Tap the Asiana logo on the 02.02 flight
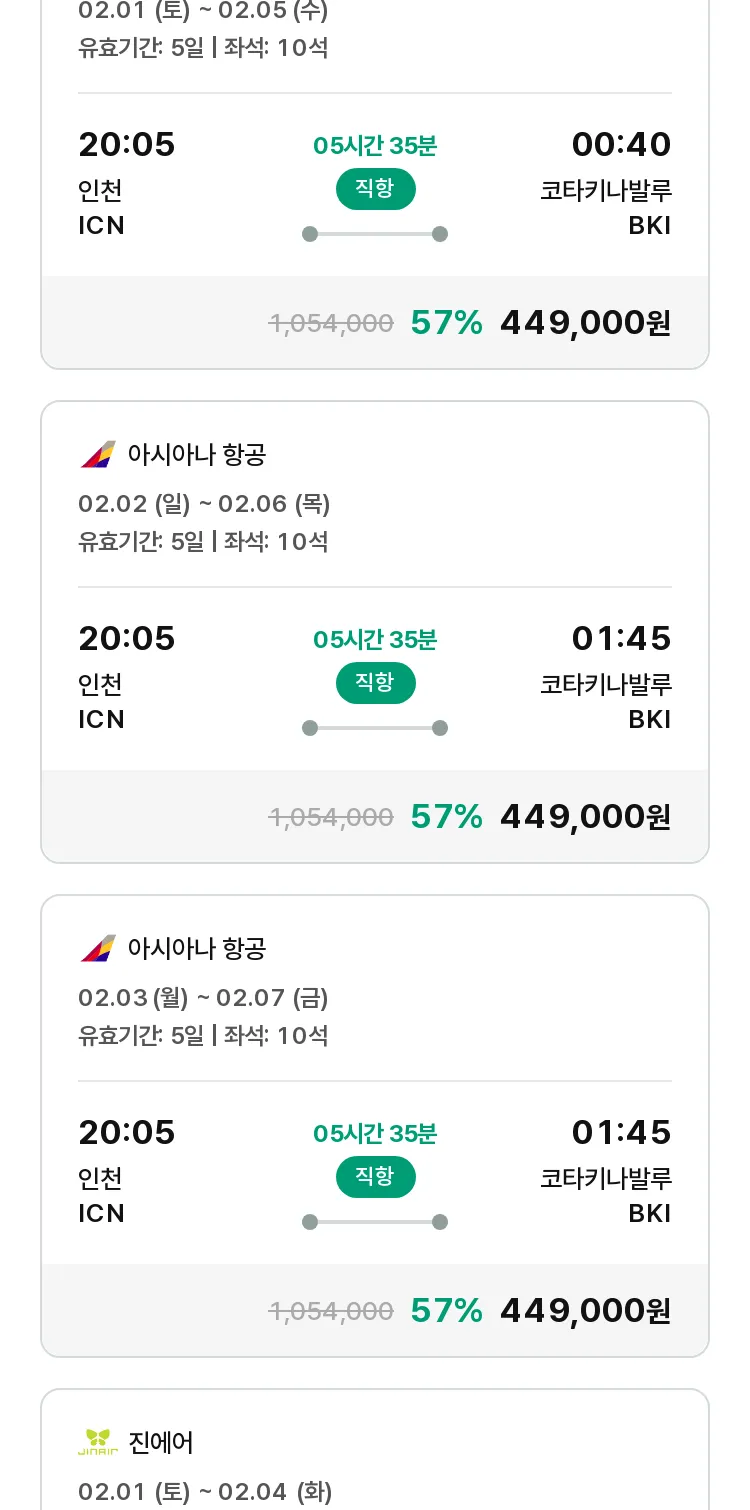The image size is (750, 1510). (98, 455)
